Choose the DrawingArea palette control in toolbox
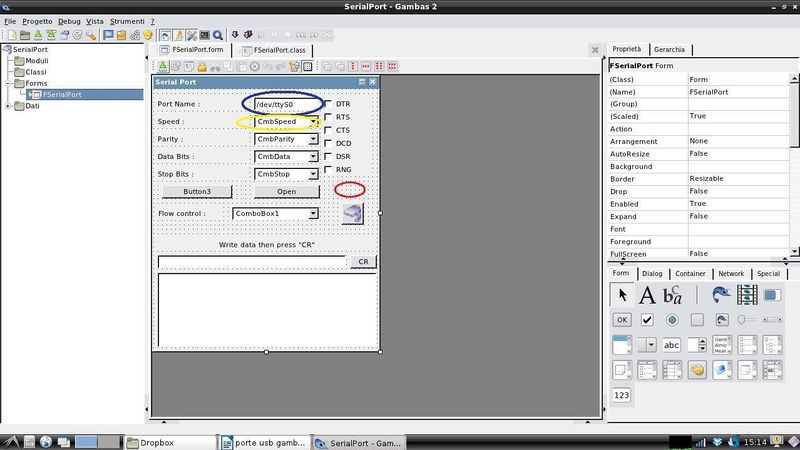The height and width of the screenshot is (450, 800). point(697,370)
